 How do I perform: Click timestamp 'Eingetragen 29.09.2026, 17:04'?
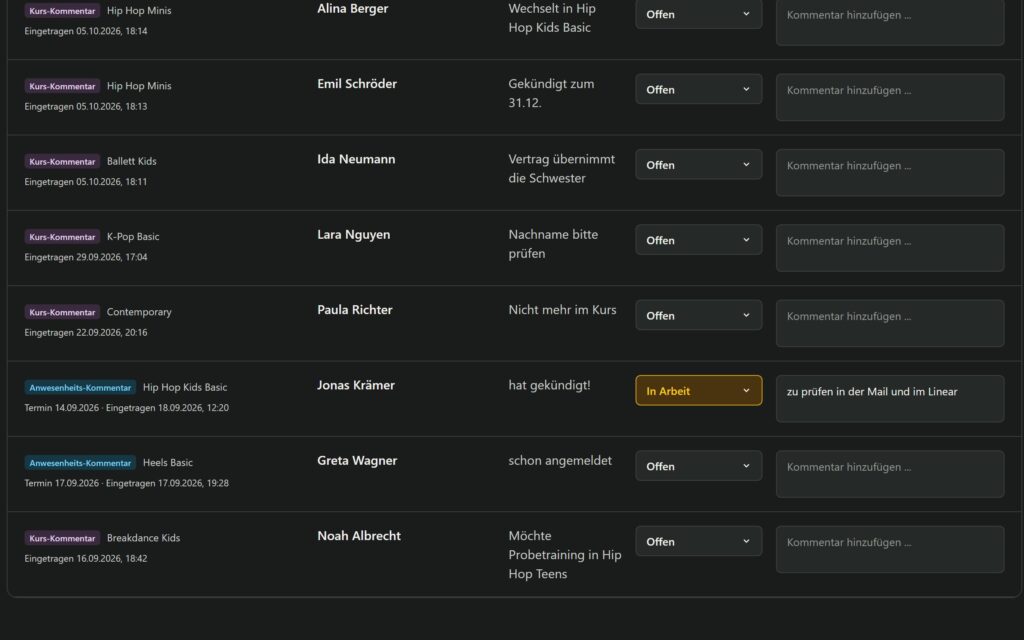[x=86, y=257]
